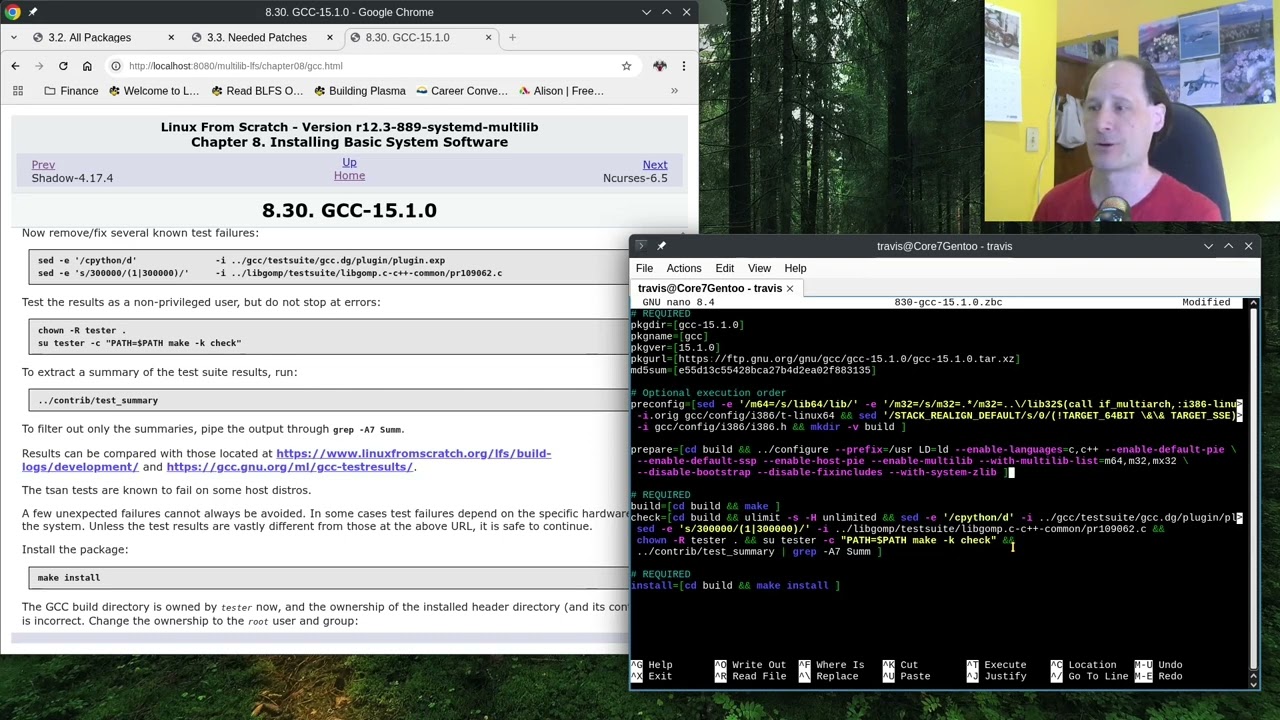Click nano 'Go To Line' shortcut label
This screenshot has width=1280, height=720.
1098,677
